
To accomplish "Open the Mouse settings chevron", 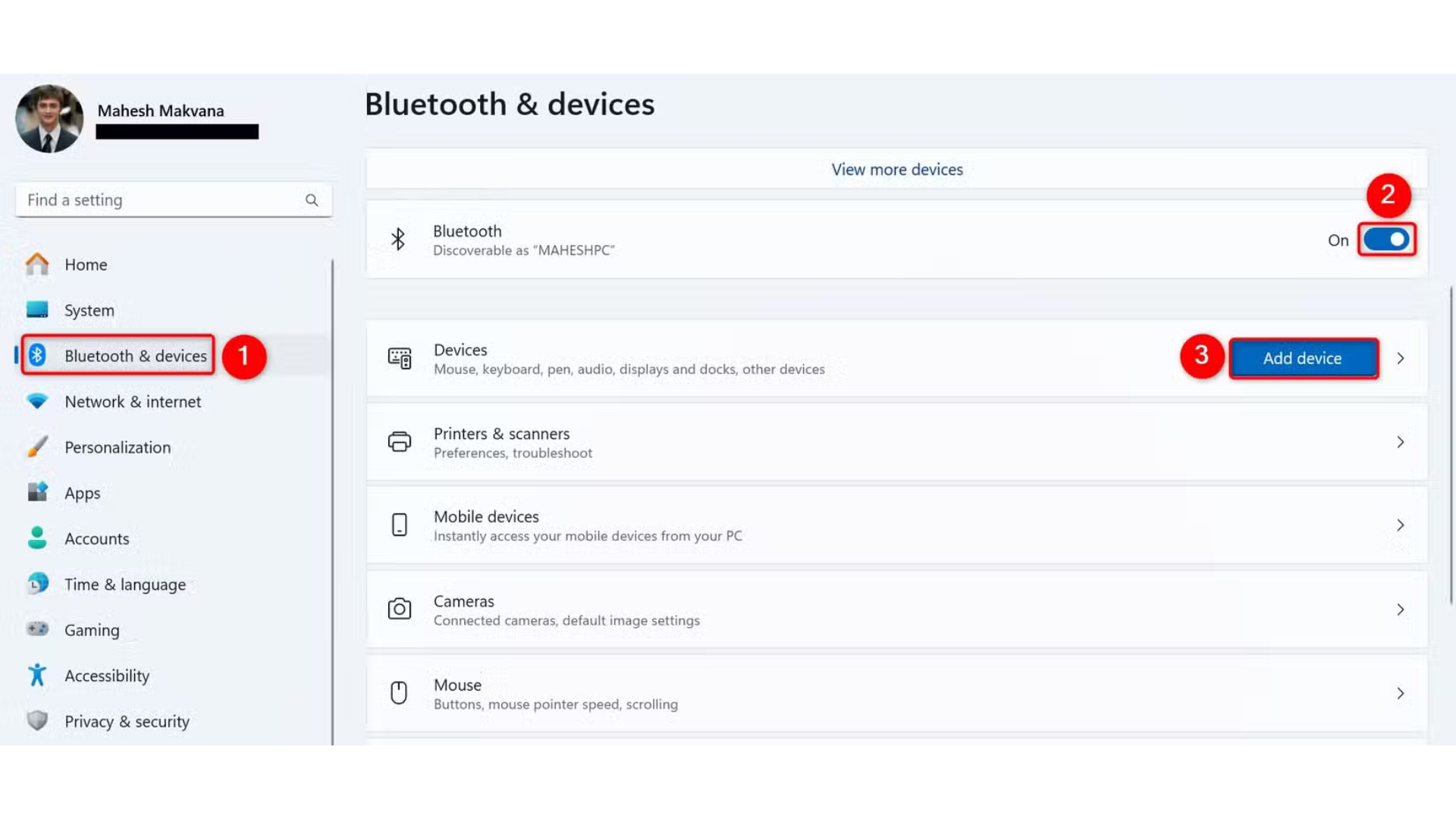I will (x=1401, y=693).
